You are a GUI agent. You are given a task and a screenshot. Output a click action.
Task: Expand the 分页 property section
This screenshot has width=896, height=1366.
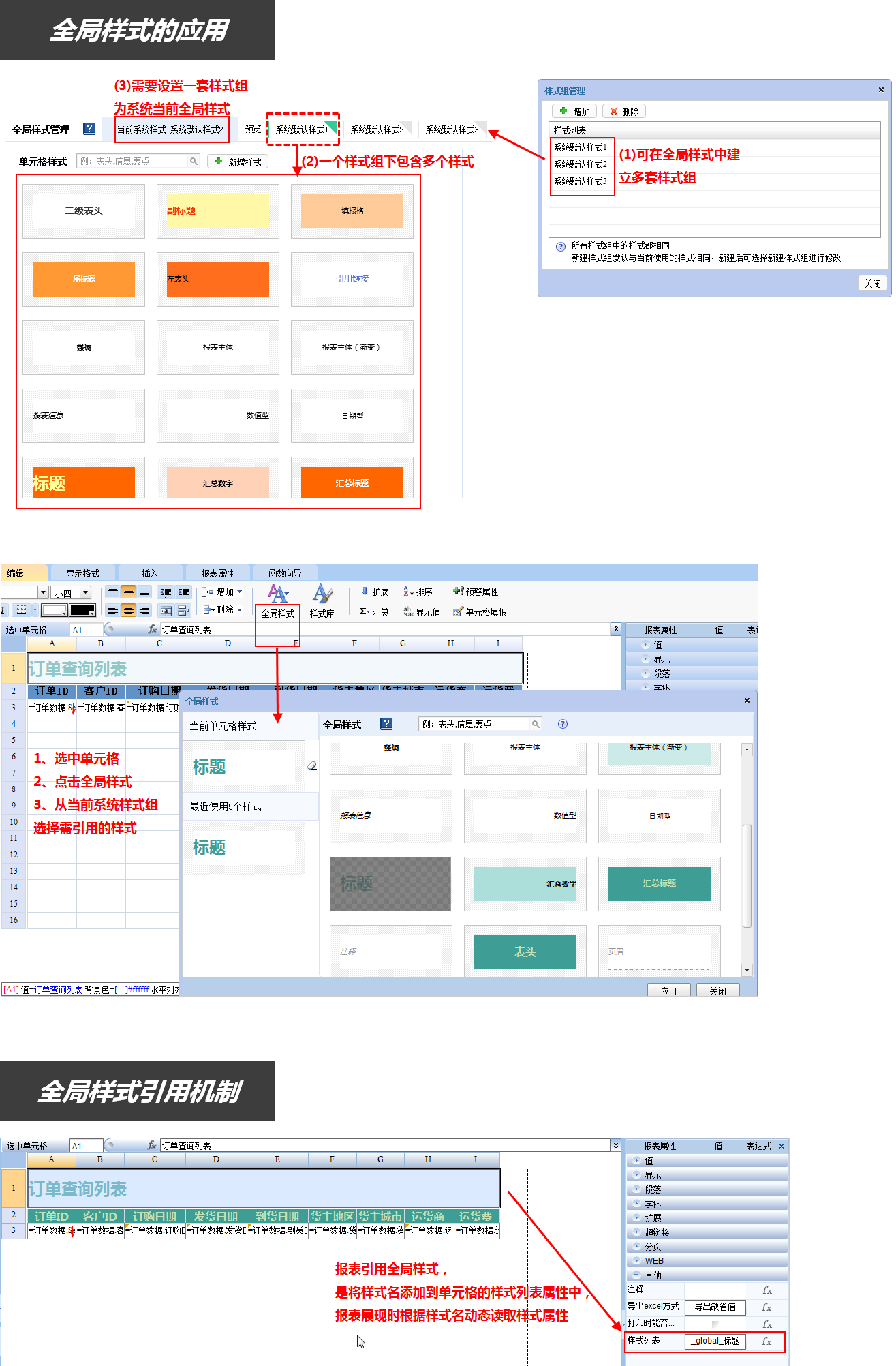[x=706, y=1247]
